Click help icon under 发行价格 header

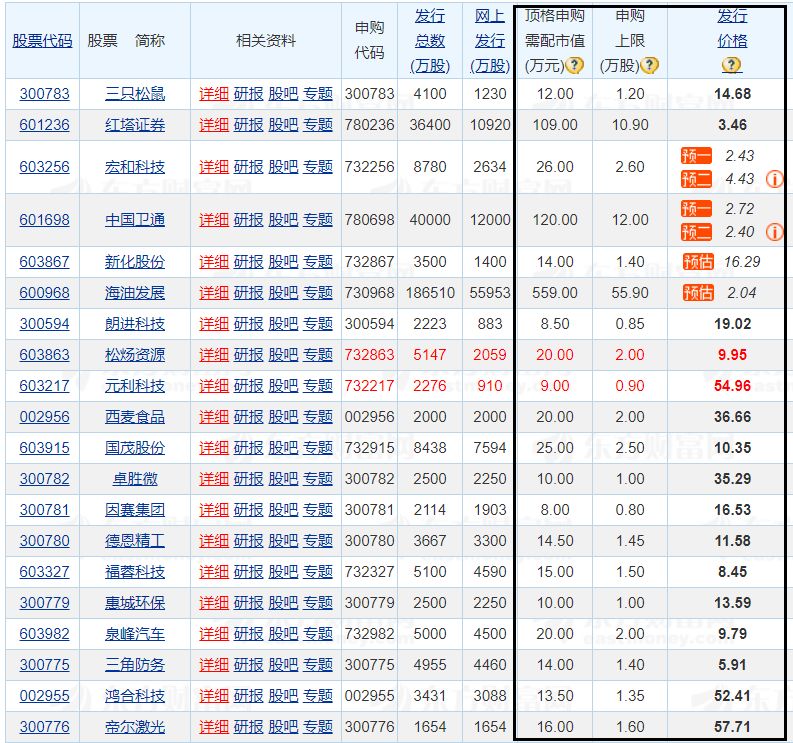[731, 65]
